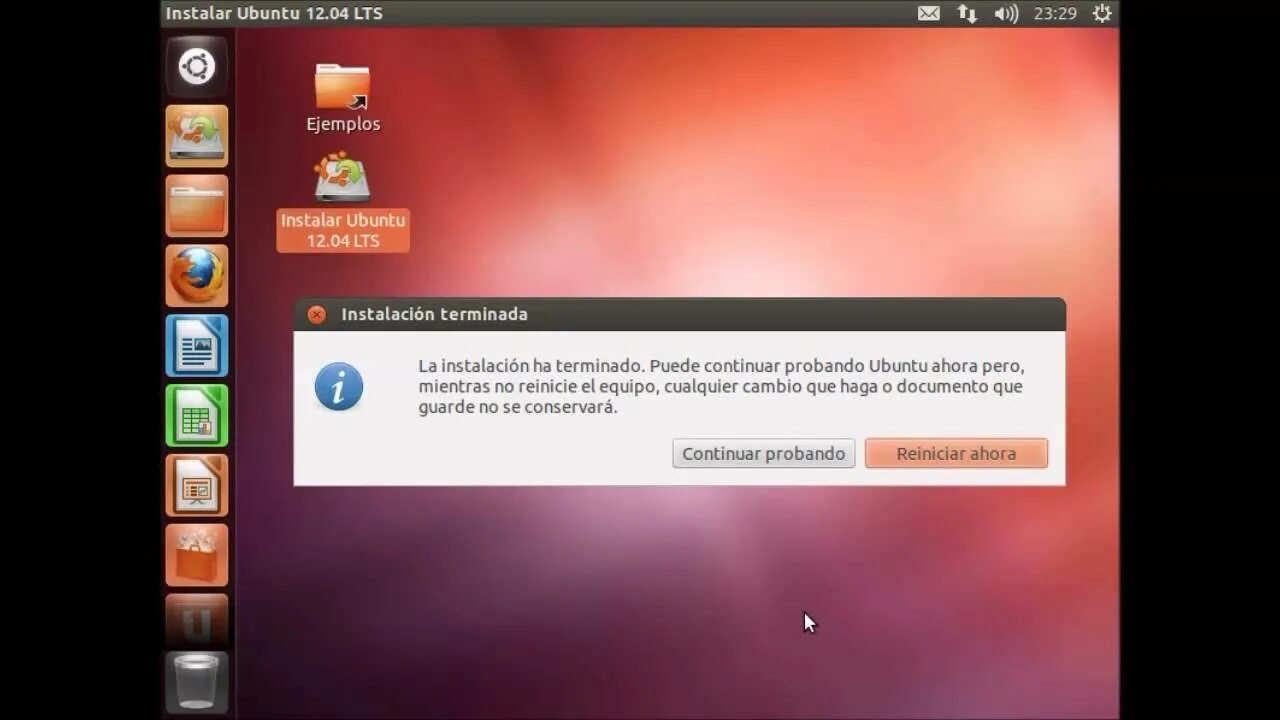Open the clock showing 23:29
The width and height of the screenshot is (1280, 720).
(x=1055, y=13)
